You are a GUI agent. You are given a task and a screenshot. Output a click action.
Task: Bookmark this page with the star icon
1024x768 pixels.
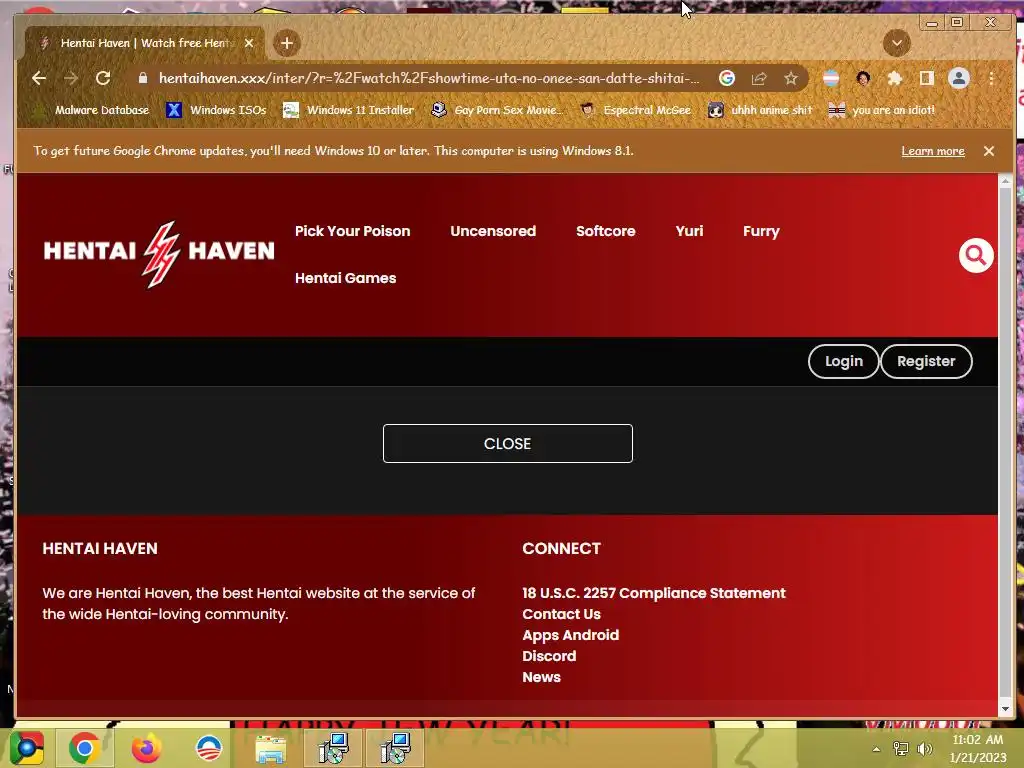(791, 78)
